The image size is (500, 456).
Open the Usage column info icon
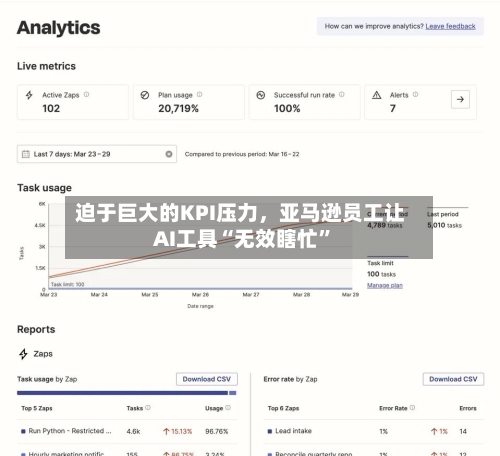228,408
